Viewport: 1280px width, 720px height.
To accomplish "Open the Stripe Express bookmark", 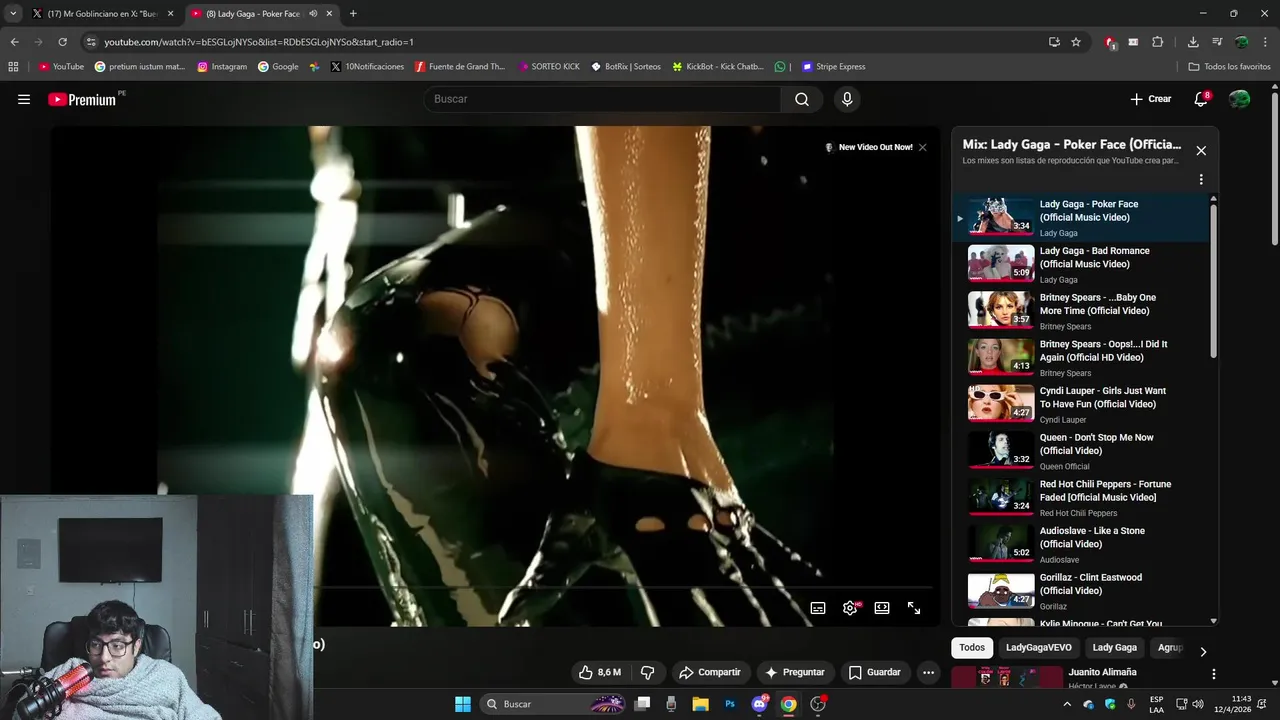I will point(833,67).
